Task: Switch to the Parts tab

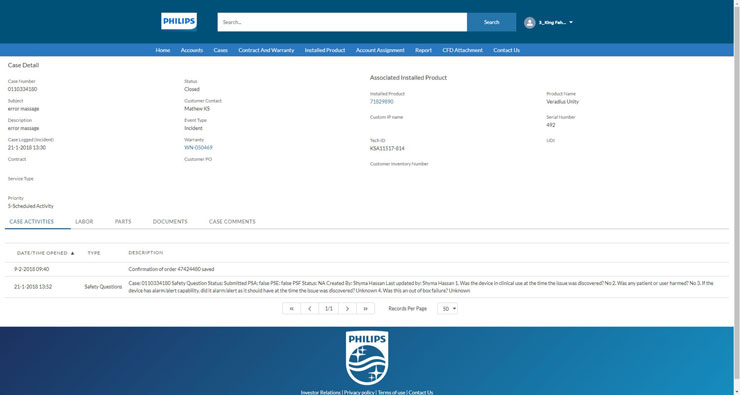Action: tap(123, 221)
